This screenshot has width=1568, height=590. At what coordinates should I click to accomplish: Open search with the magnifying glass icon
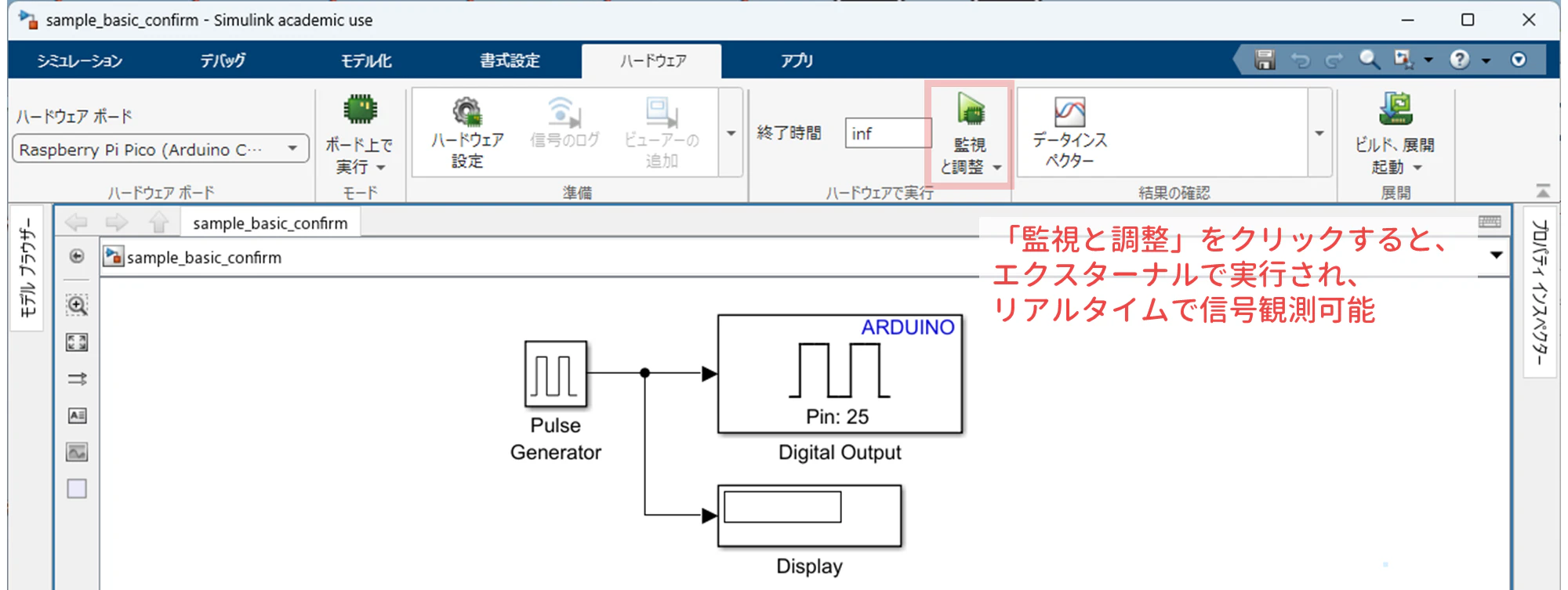(1369, 60)
